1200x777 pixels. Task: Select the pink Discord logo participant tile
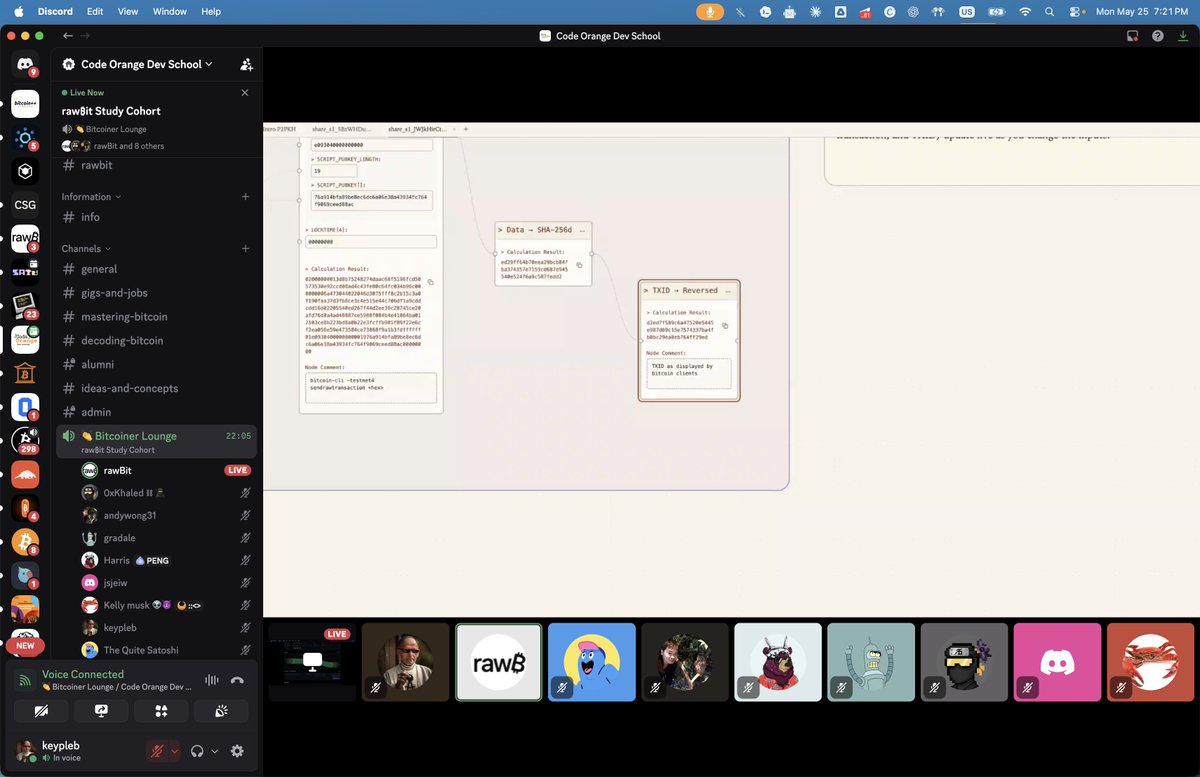pos(1057,661)
